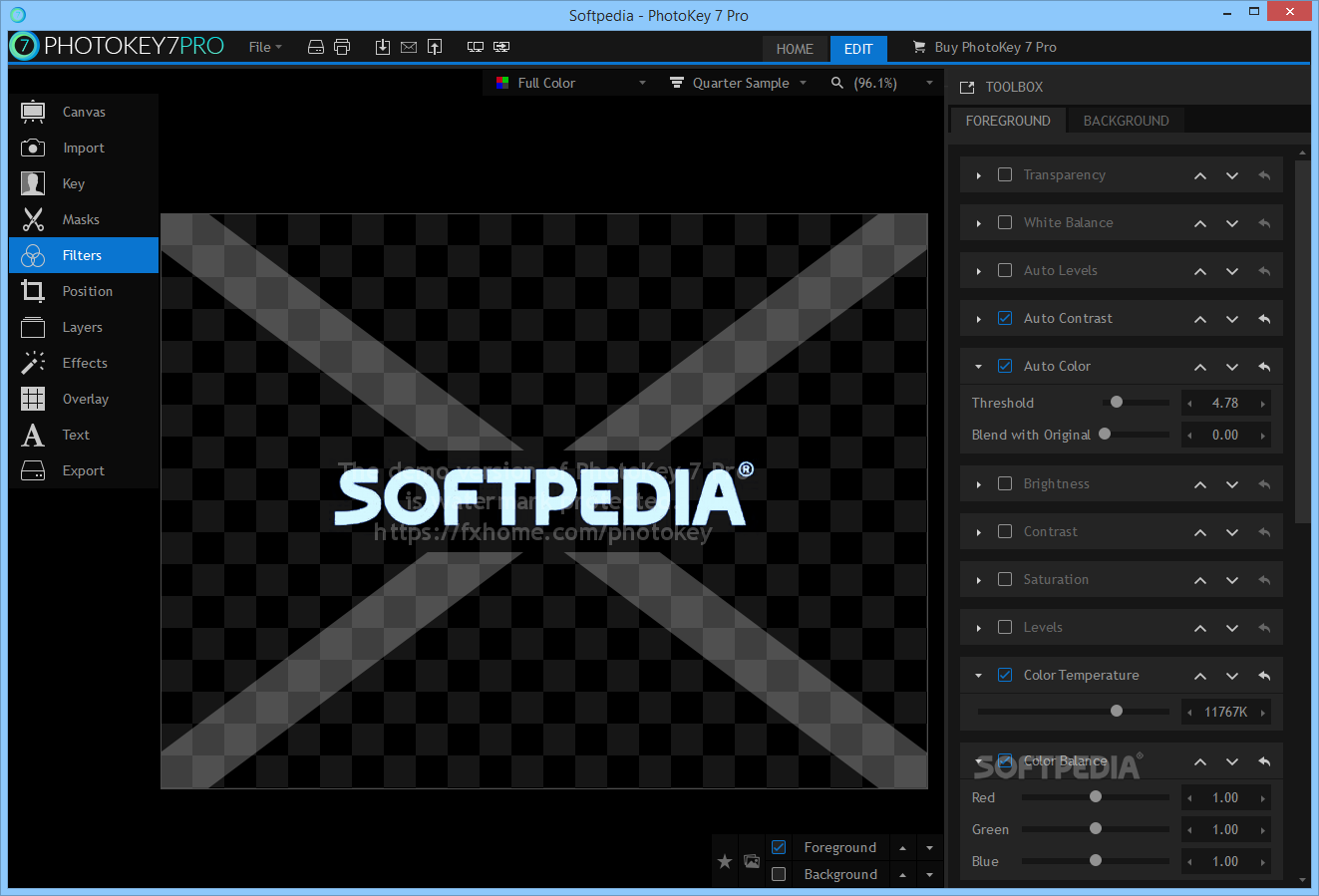
Task: Open the Quarter Sample quality dropdown
Action: click(738, 83)
